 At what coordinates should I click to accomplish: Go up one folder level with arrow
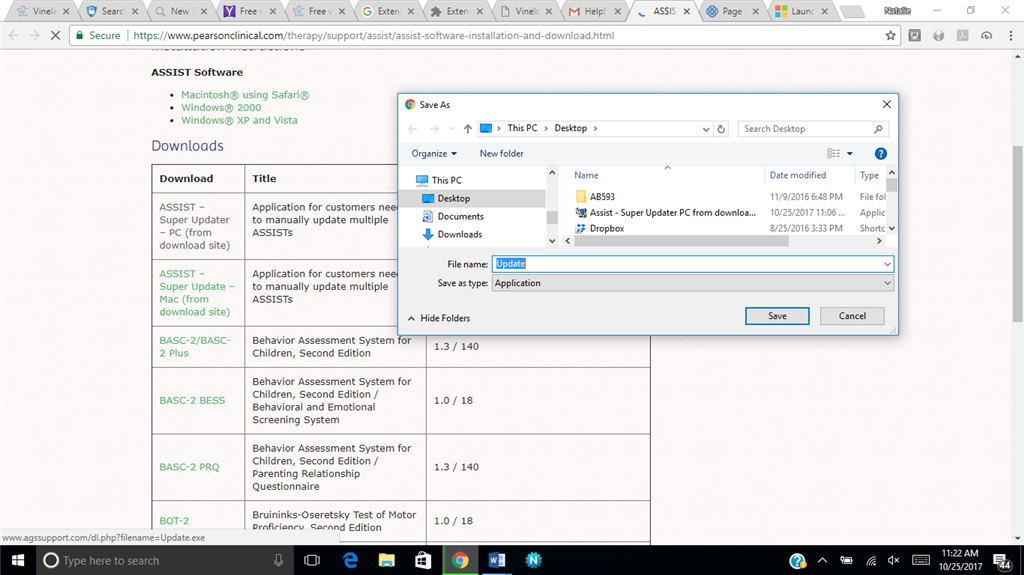(468, 129)
